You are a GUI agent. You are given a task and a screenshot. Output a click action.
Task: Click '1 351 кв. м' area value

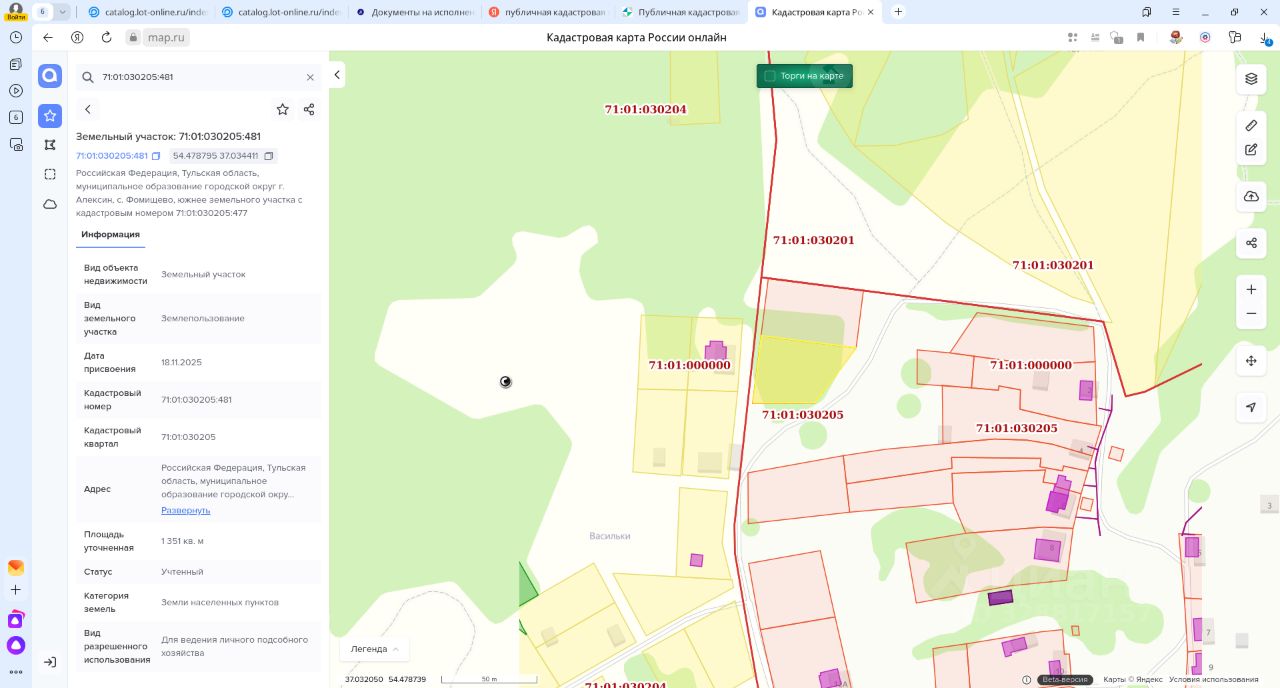(182, 541)
